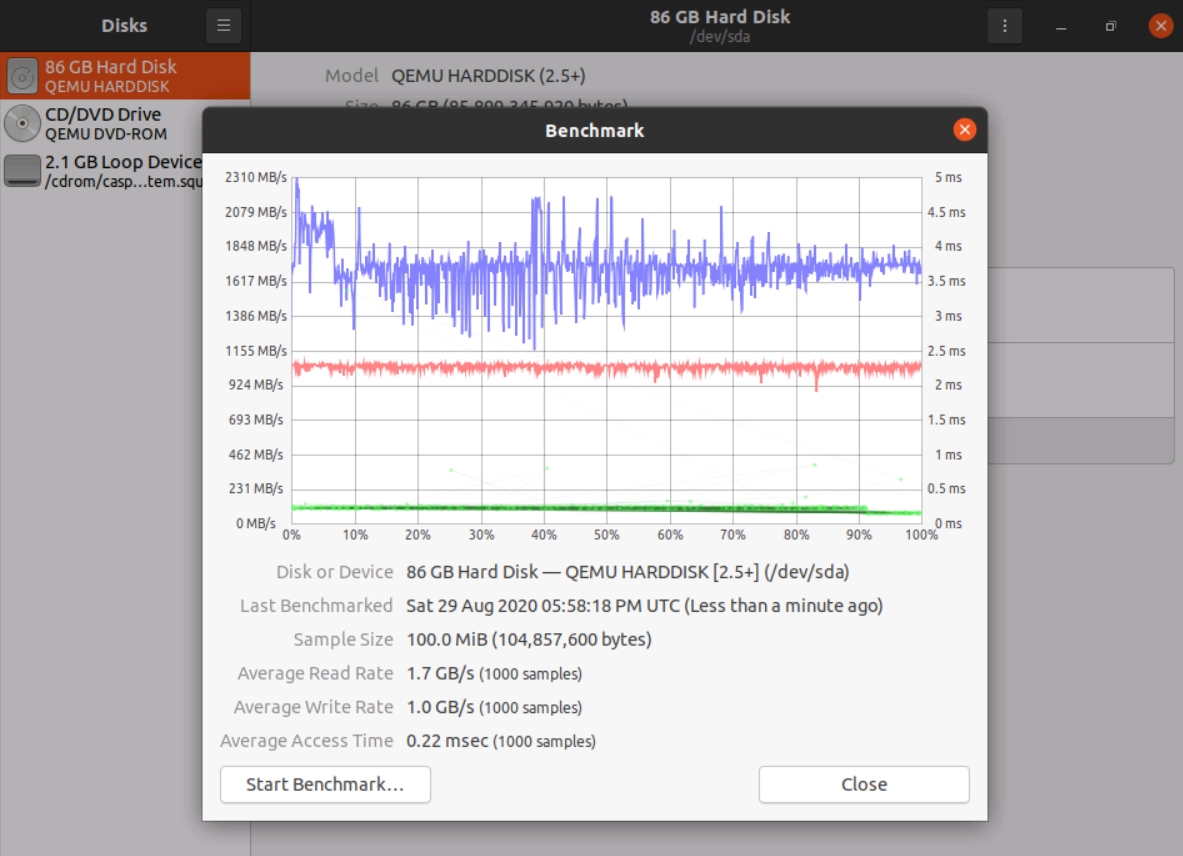The image size is (1183, 856).
Task: Select the QEMU DVD-ROM device entry
Action: [x=106, y=134]
